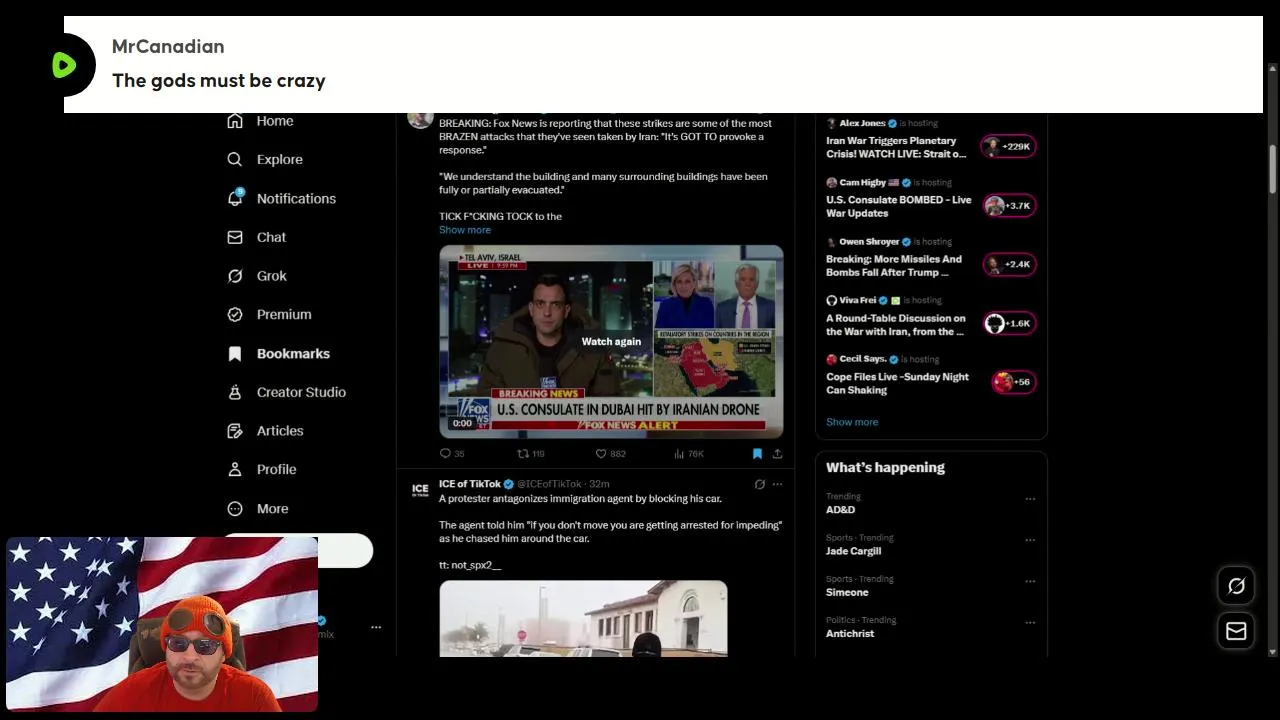Click the page vertical scrollbar thumb
This screenshot has width=1280, height=720.
1272,170
